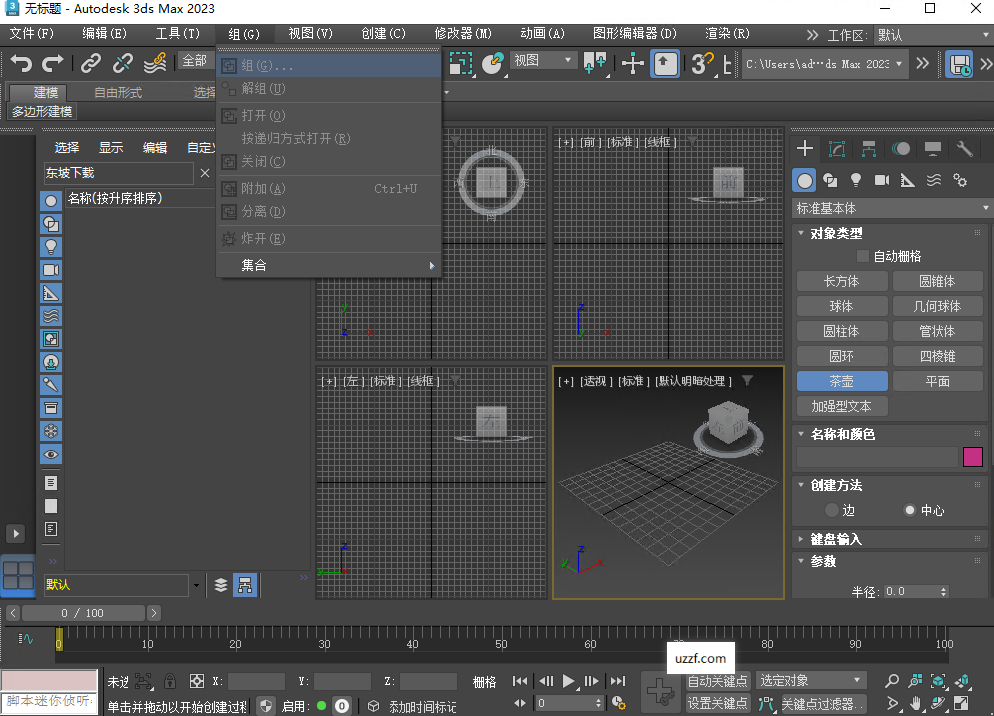Open the Cameras creation category icon
The image size is (994, 716).
(x=880, y=180)
